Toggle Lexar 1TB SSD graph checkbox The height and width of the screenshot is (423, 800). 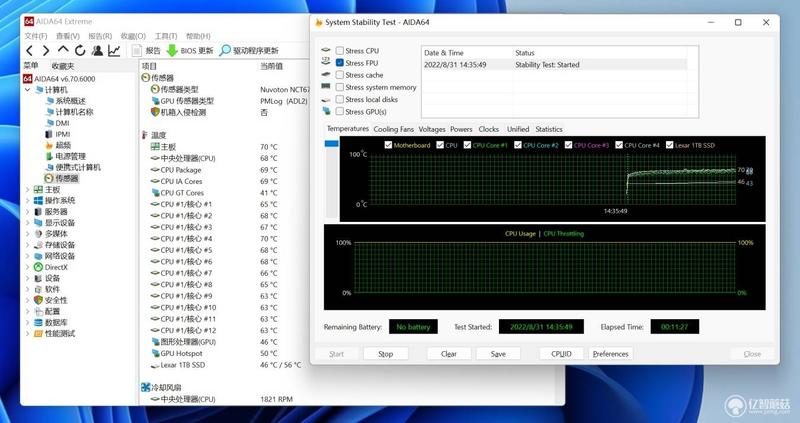(x=670, y=145)
